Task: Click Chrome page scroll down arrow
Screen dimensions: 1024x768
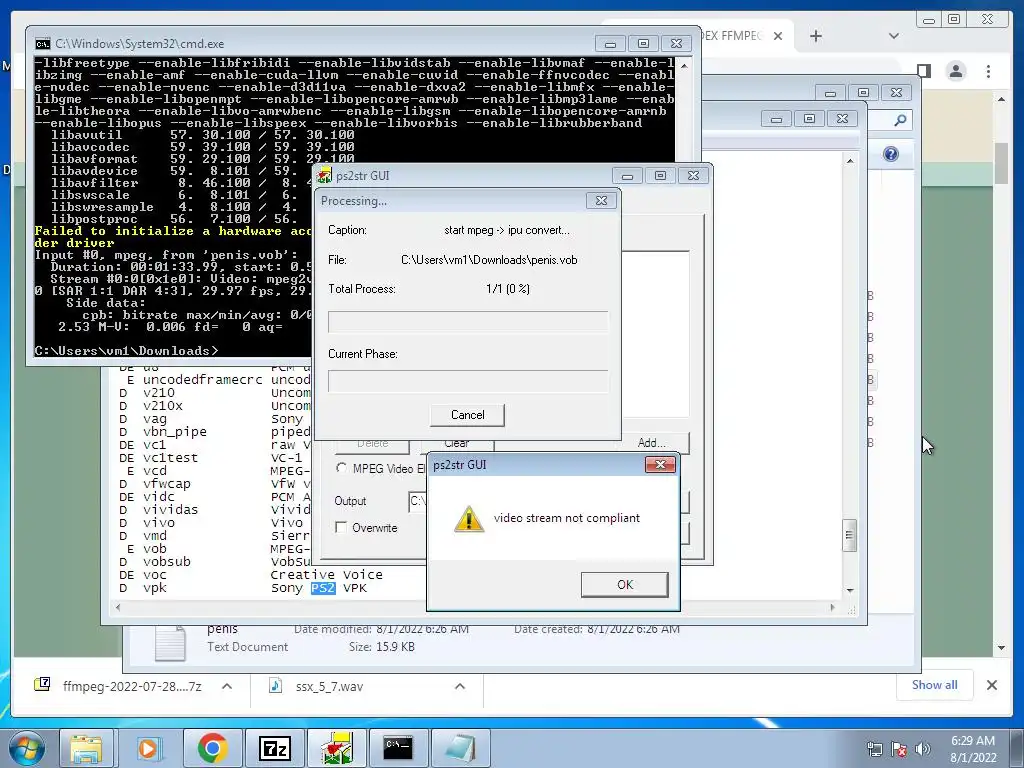Action: (1001, 648)
